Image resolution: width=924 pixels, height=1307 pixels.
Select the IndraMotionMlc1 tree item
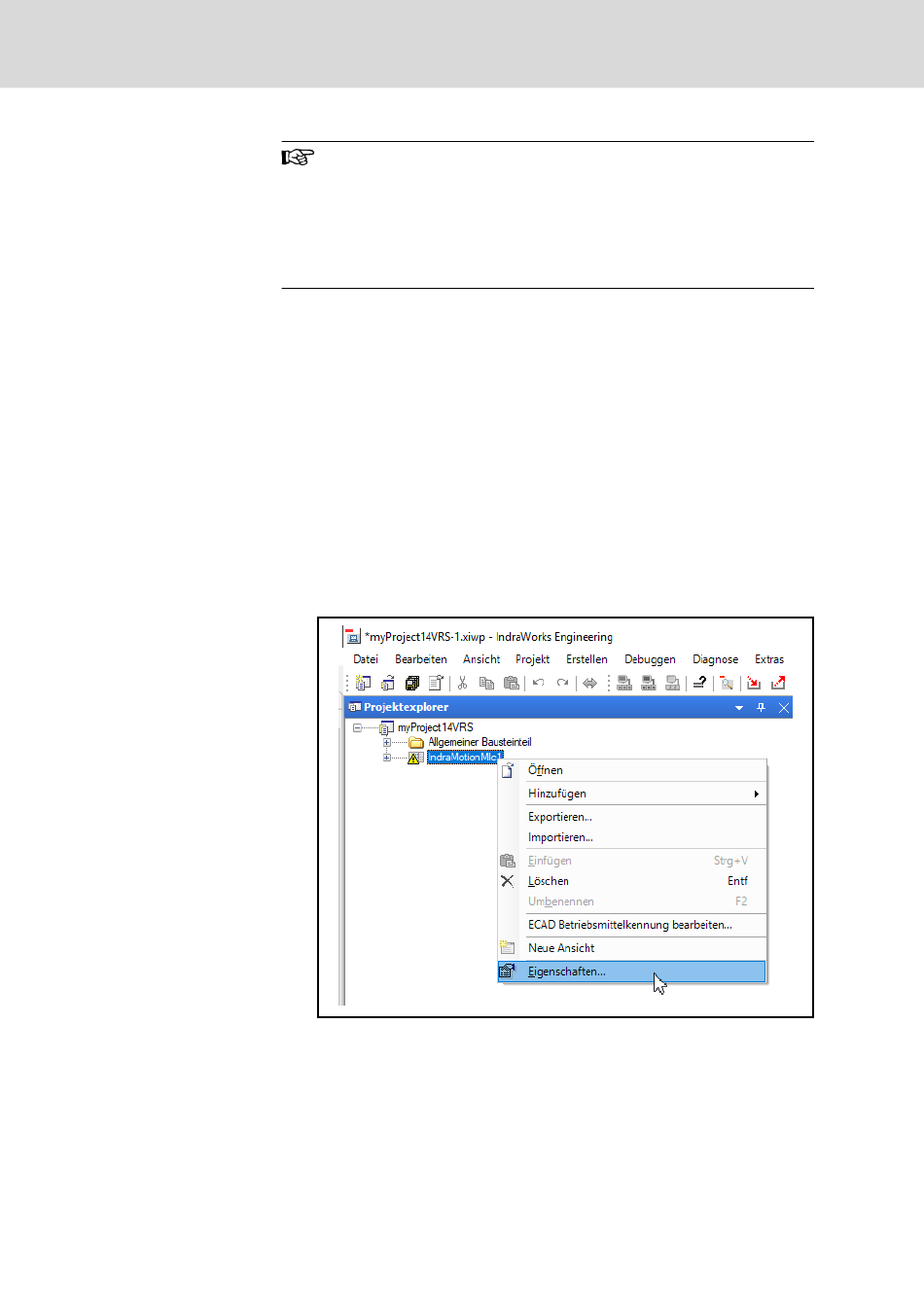tap(465, 758)
